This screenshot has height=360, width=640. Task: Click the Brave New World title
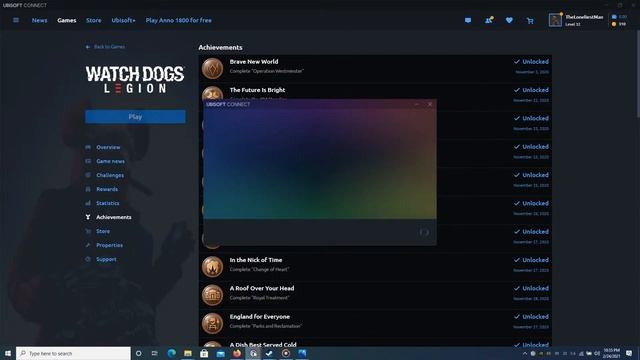tap(254, 62)
